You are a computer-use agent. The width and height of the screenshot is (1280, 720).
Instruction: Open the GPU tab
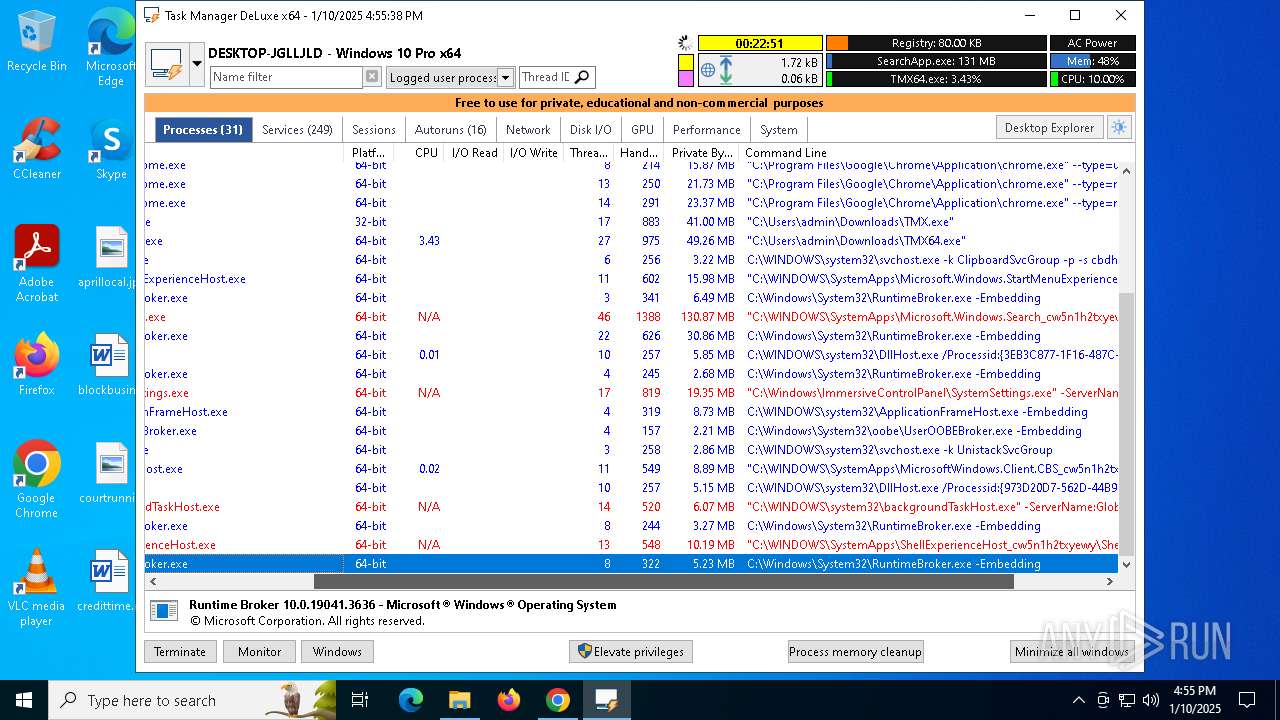coord(642,129)
